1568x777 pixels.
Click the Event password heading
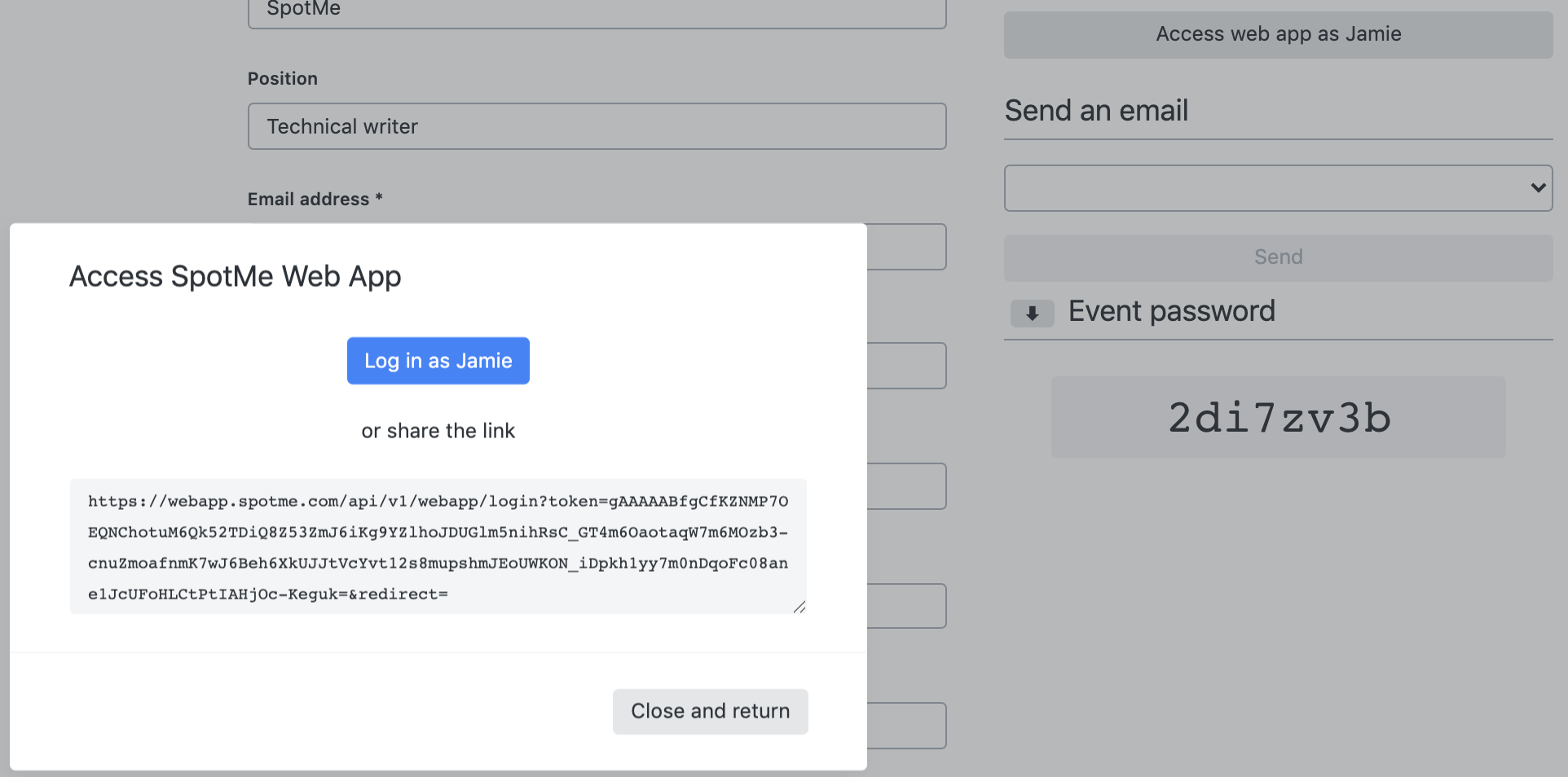(1172, 311)
